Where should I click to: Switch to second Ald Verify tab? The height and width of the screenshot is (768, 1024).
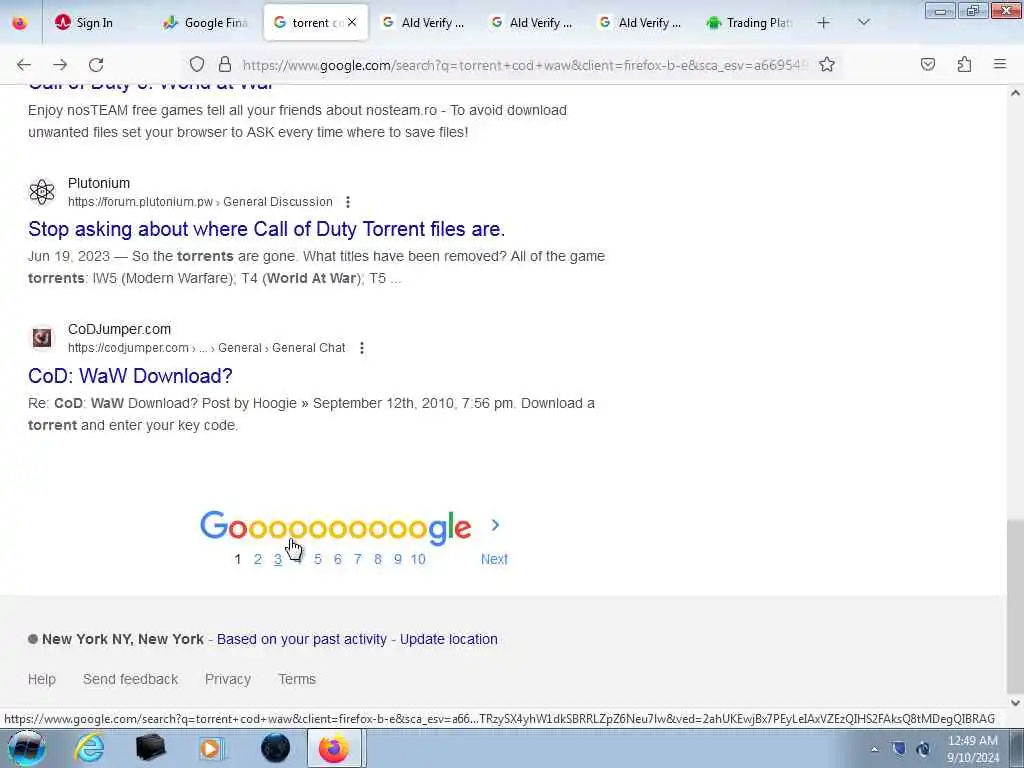pos(533,23)
